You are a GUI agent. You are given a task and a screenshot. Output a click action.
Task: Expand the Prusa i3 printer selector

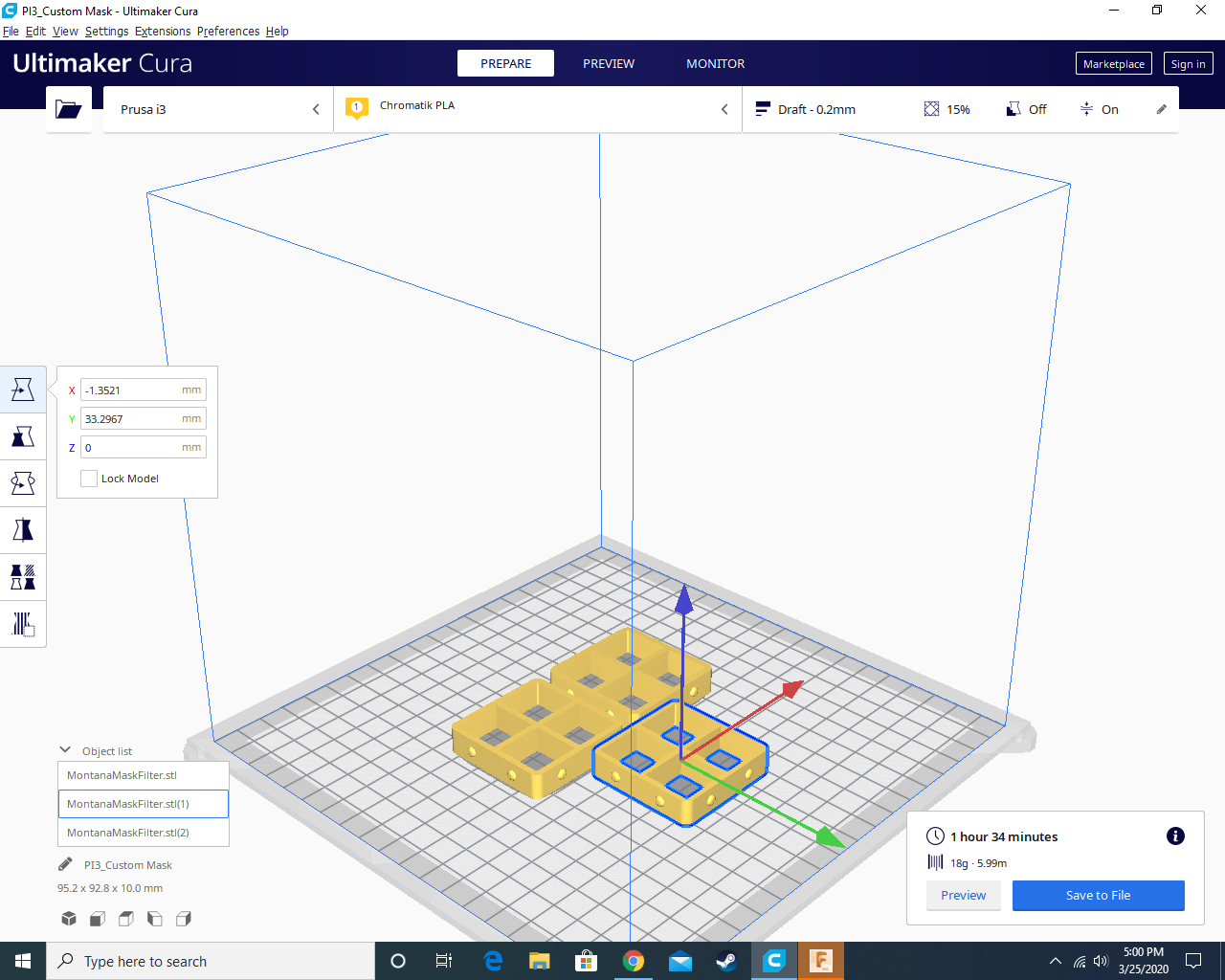pyautogui.click(x=218, y=109)
